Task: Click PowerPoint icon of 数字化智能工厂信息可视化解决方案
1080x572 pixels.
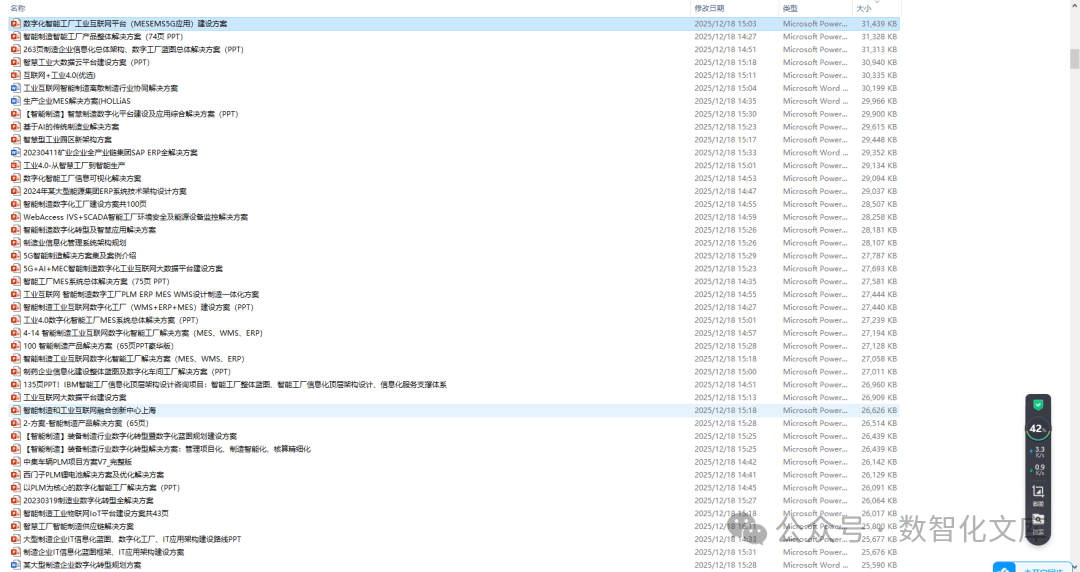Action: [16, 178]
